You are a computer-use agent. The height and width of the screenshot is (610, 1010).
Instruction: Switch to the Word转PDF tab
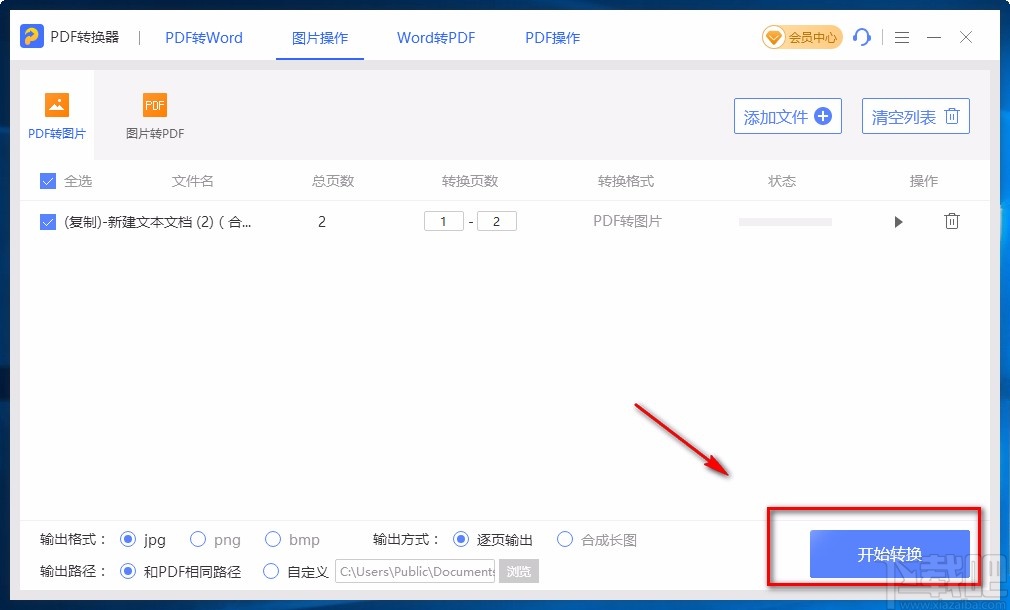(436, 38)
